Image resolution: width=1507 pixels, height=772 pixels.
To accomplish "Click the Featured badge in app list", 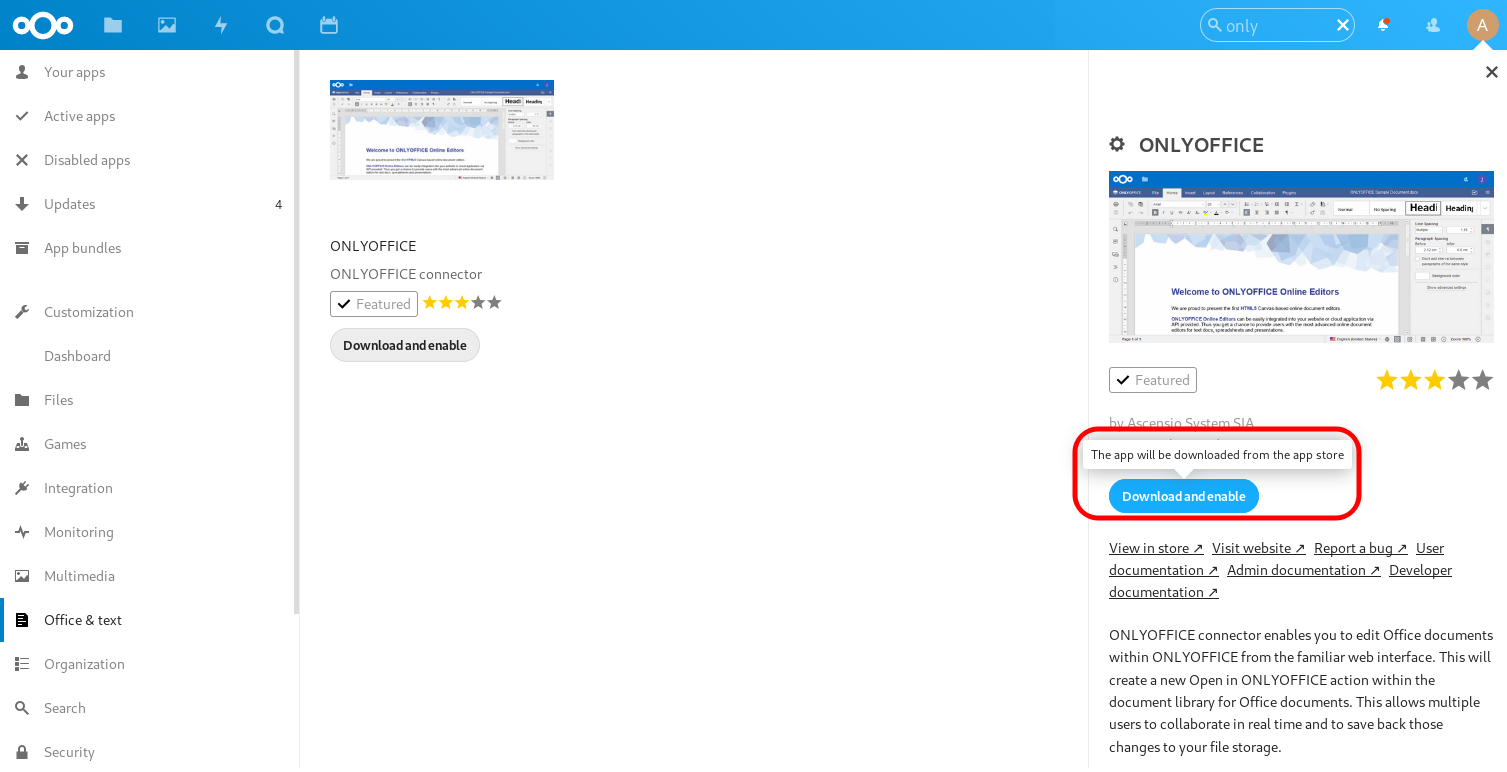I will (374, 304).
